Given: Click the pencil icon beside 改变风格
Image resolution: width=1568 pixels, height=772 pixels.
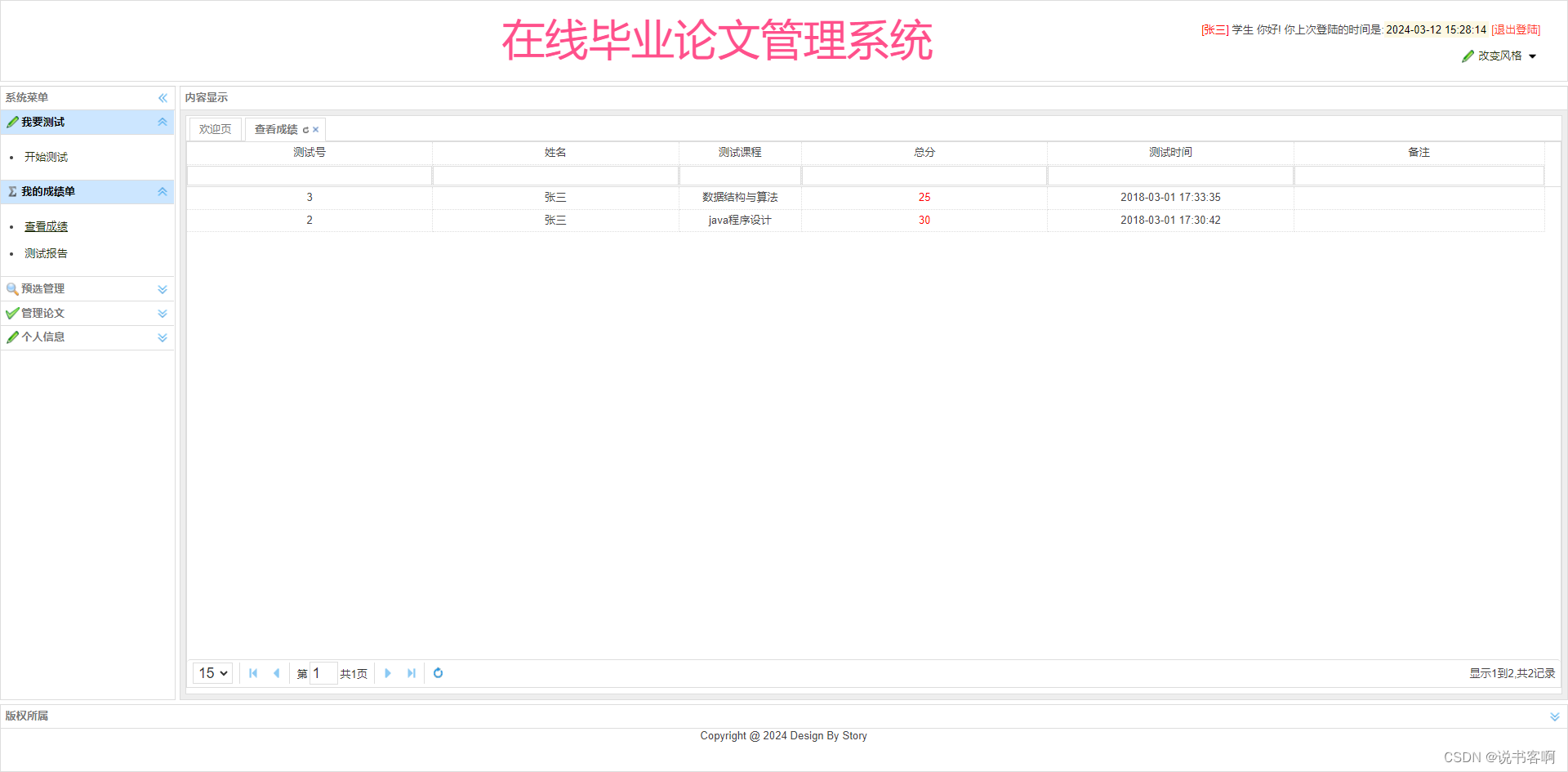Looking at the screenshot, I should [x=1468, y=56].
